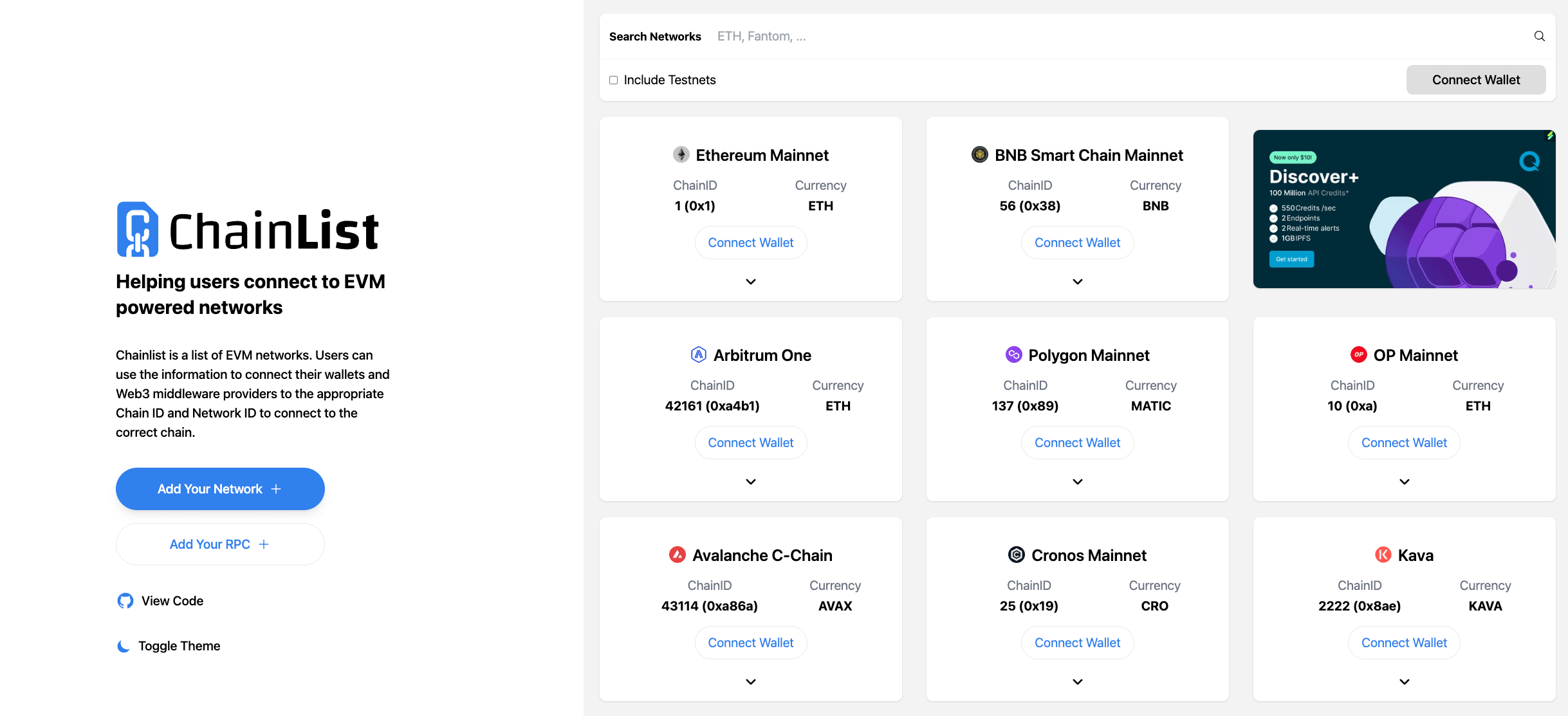
Task: Click the Ethereum Mainnet title
Action: tap(762, 155)
